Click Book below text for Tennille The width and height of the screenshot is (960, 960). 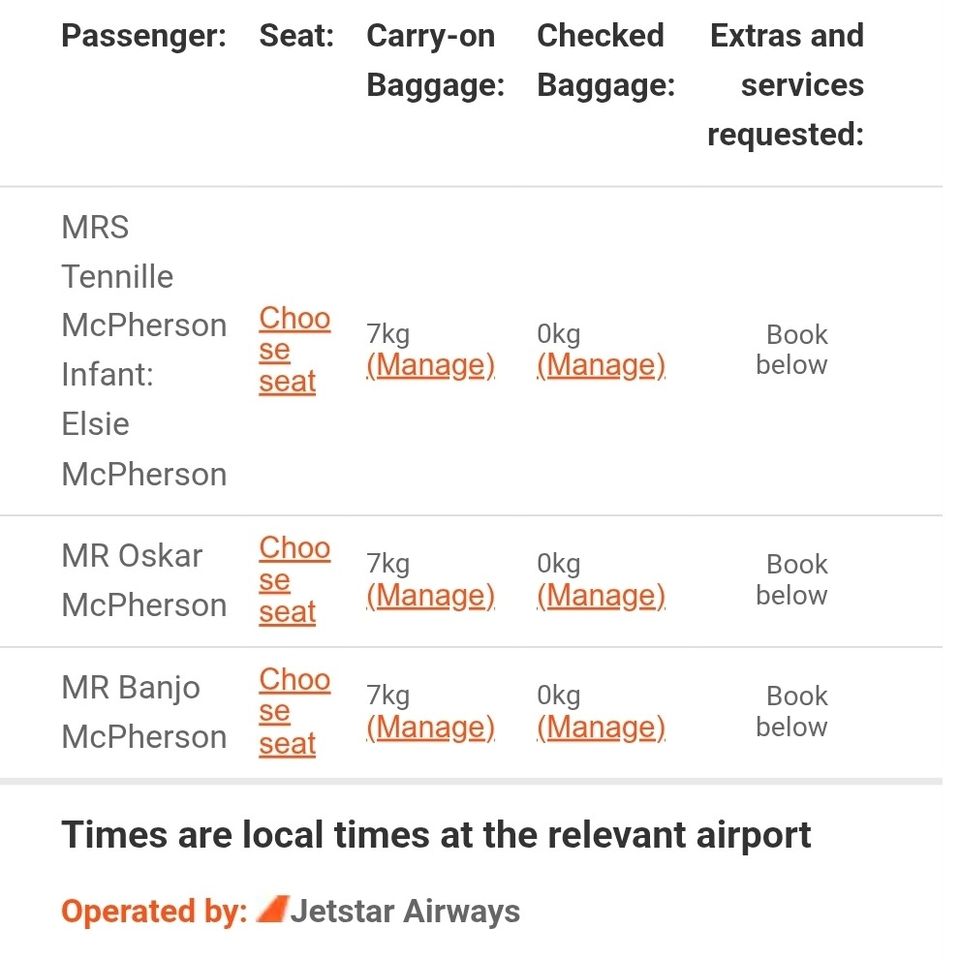[792, 350]
